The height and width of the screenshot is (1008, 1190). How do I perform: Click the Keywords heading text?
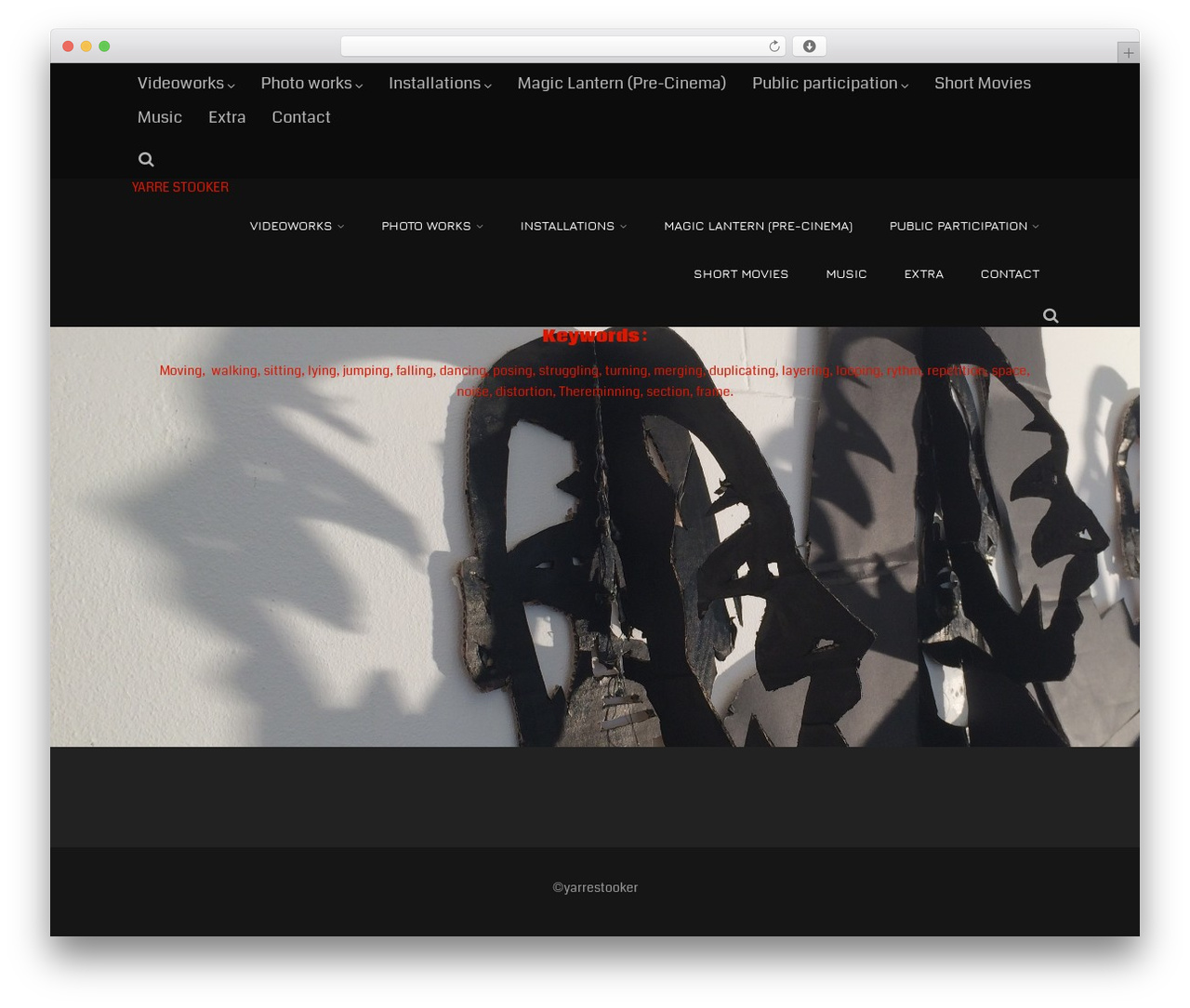595,336
